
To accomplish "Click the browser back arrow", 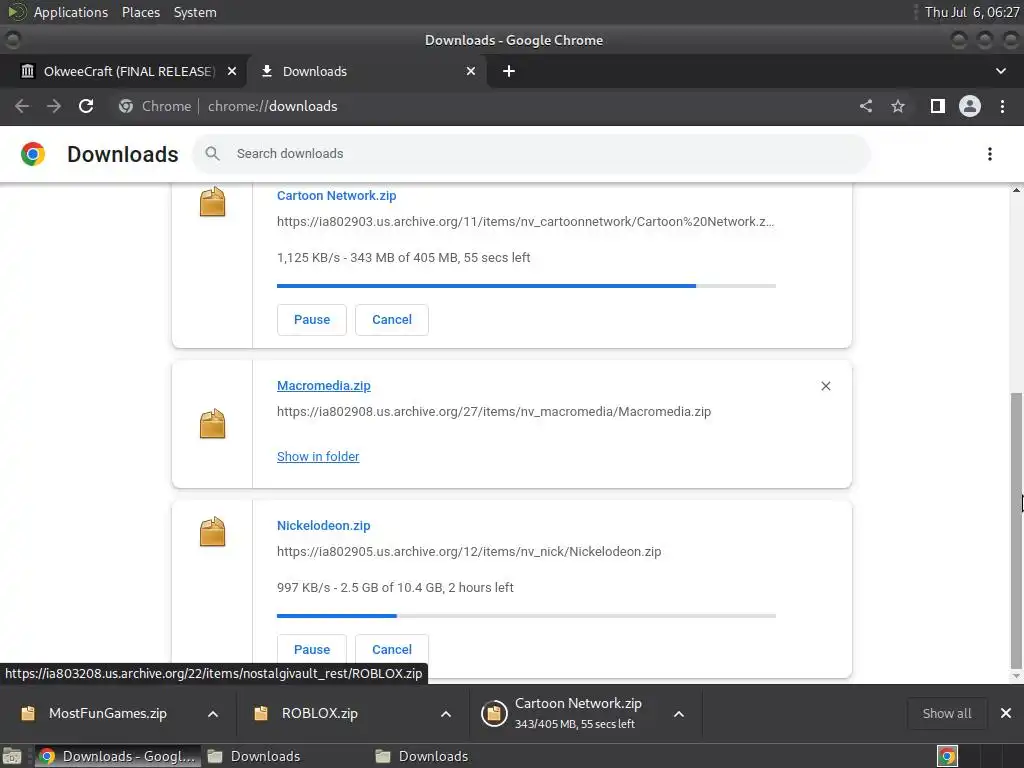I will pos(22,106).
